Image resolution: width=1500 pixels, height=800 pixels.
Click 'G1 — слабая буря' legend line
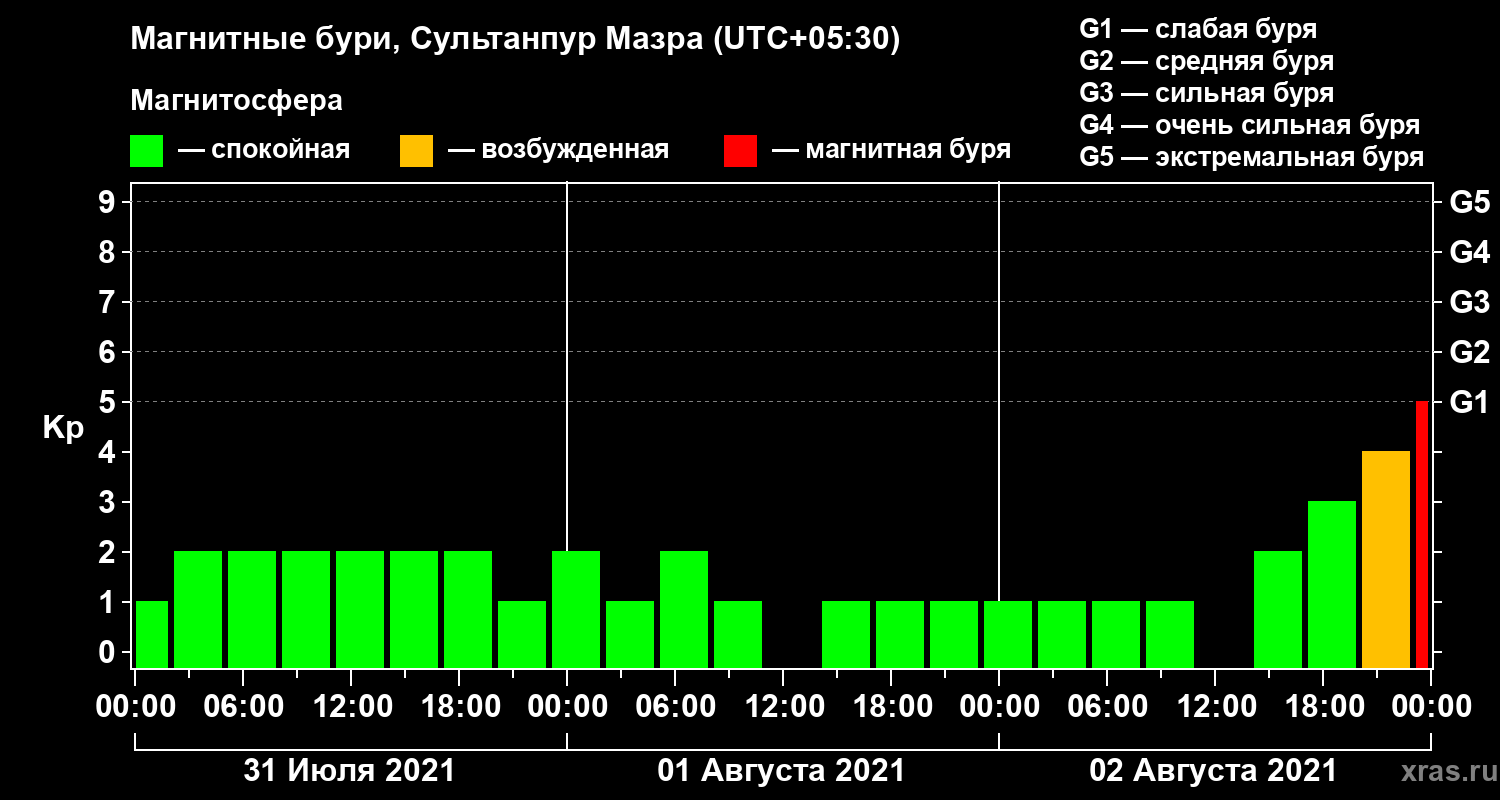click(x=1198, y=29)
